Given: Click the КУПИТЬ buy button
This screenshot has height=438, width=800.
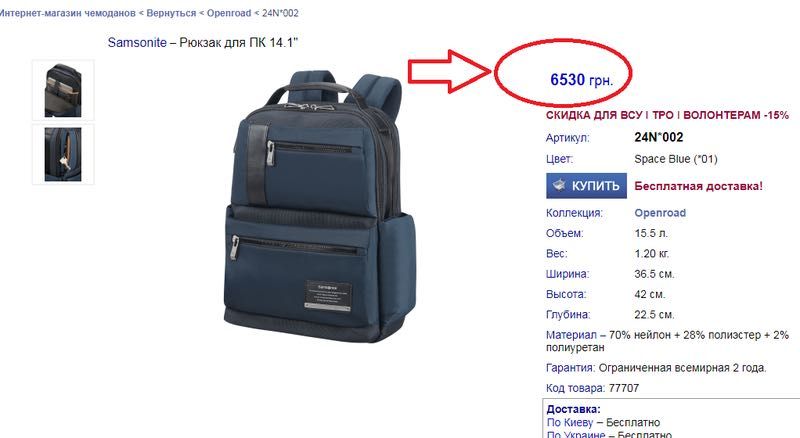Looking at the screenshot, I should click(x=586, y=186).
